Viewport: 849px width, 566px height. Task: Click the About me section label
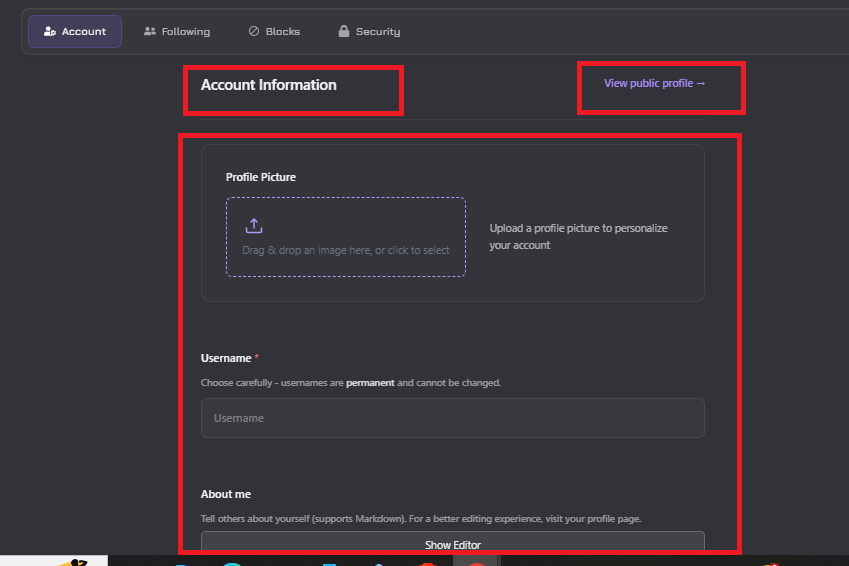[226, 494]
